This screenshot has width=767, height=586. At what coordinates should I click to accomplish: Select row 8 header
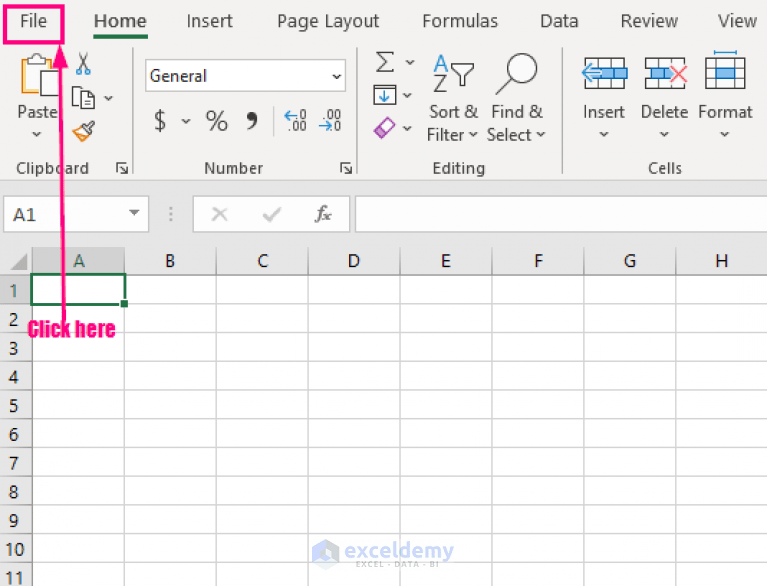(15, 492)
